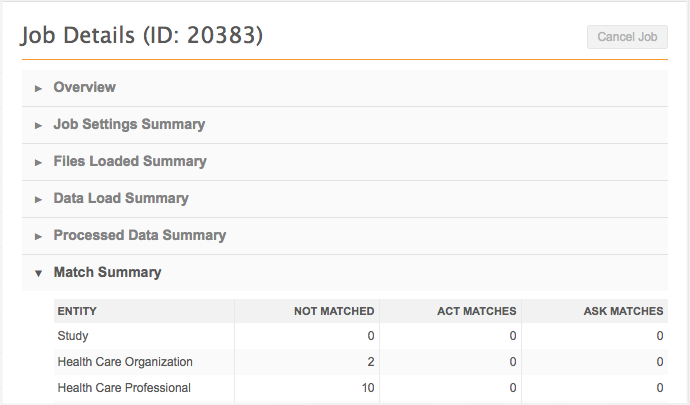Image resolution: width=690 pixels, height=405 pixels.
Task: Expand Job Settings Summary triangle
Action: 38,125
